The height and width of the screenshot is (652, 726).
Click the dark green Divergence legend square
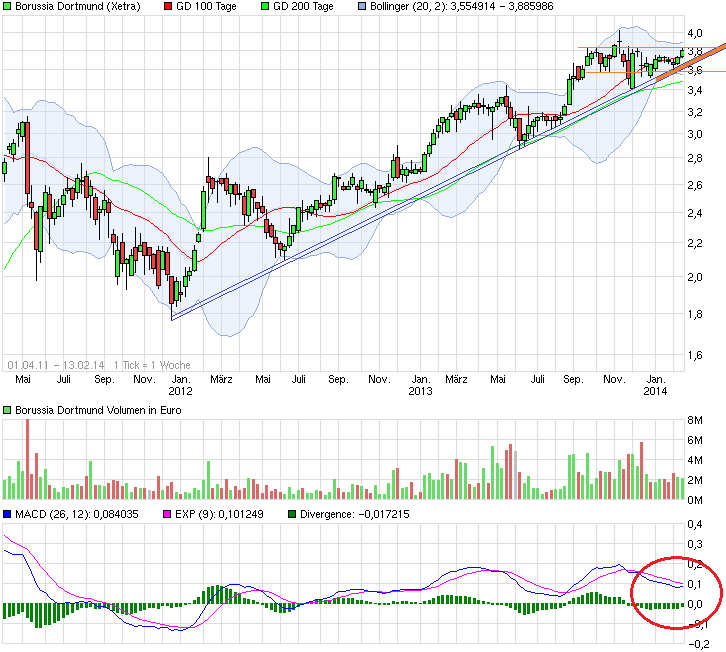click(292, 514)
